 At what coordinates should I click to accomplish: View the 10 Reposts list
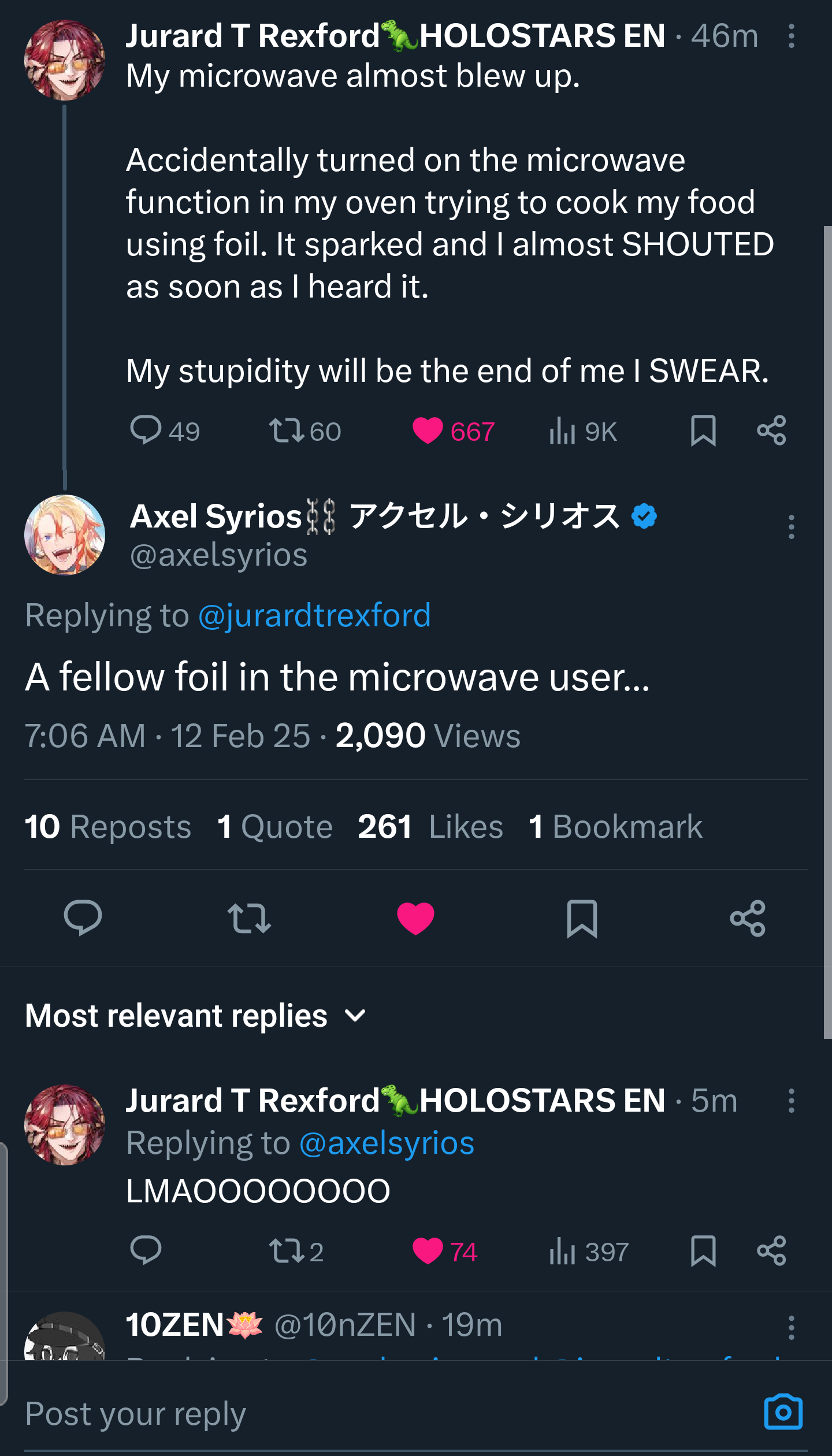pos(108,826)
